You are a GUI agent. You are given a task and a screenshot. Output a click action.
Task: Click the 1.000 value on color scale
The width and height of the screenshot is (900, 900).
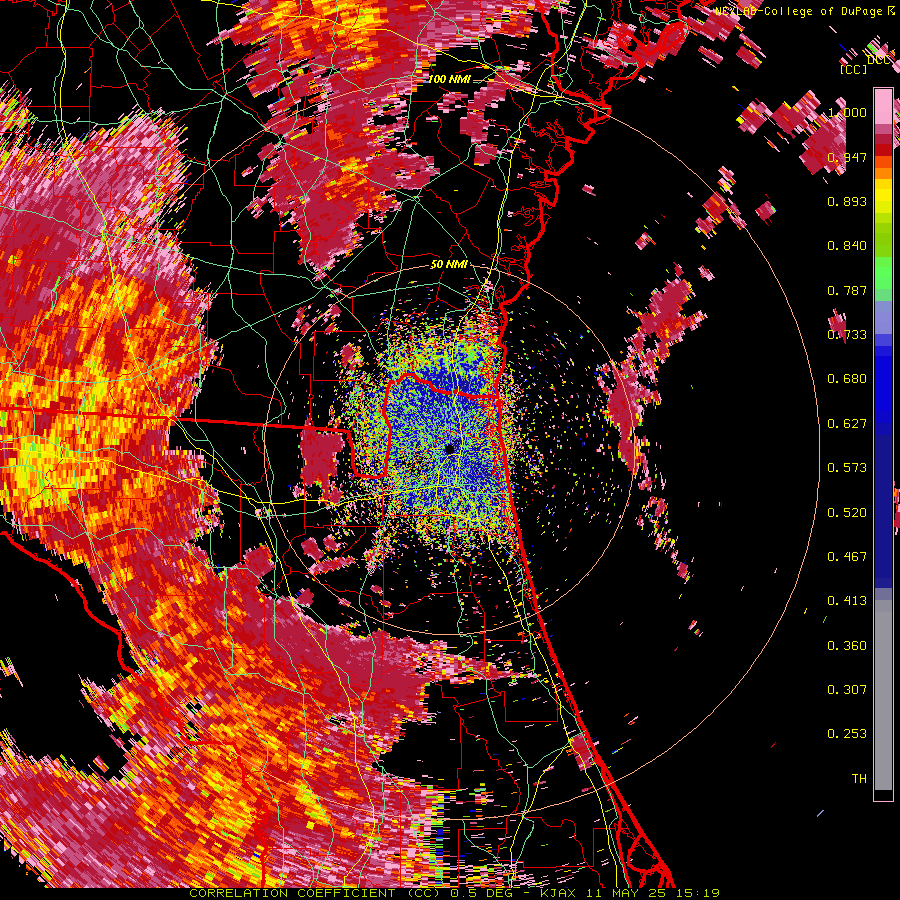pyautogui.click(x=847, y=112)
